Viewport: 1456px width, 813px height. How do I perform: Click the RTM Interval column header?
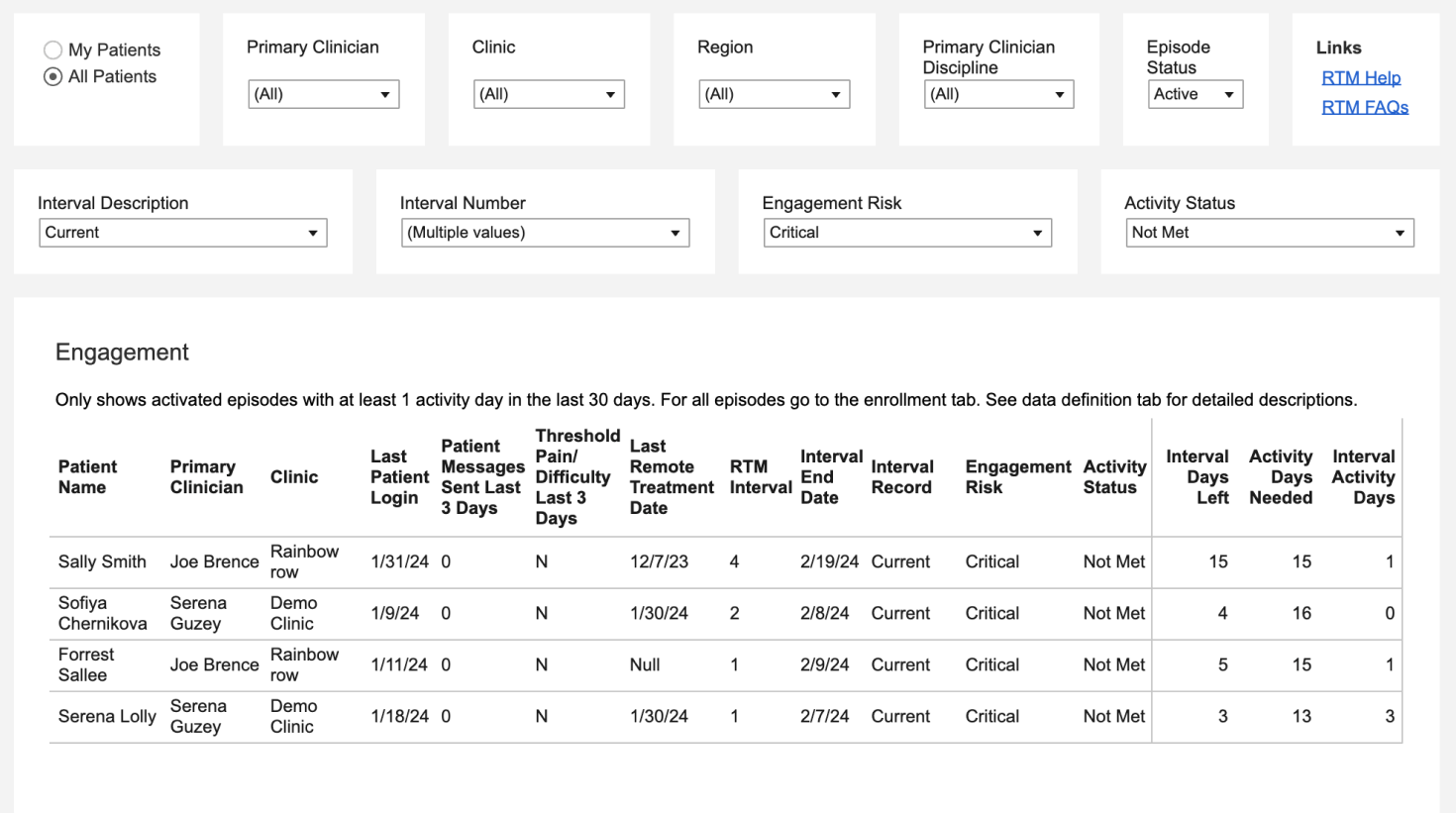coord(761,477)
